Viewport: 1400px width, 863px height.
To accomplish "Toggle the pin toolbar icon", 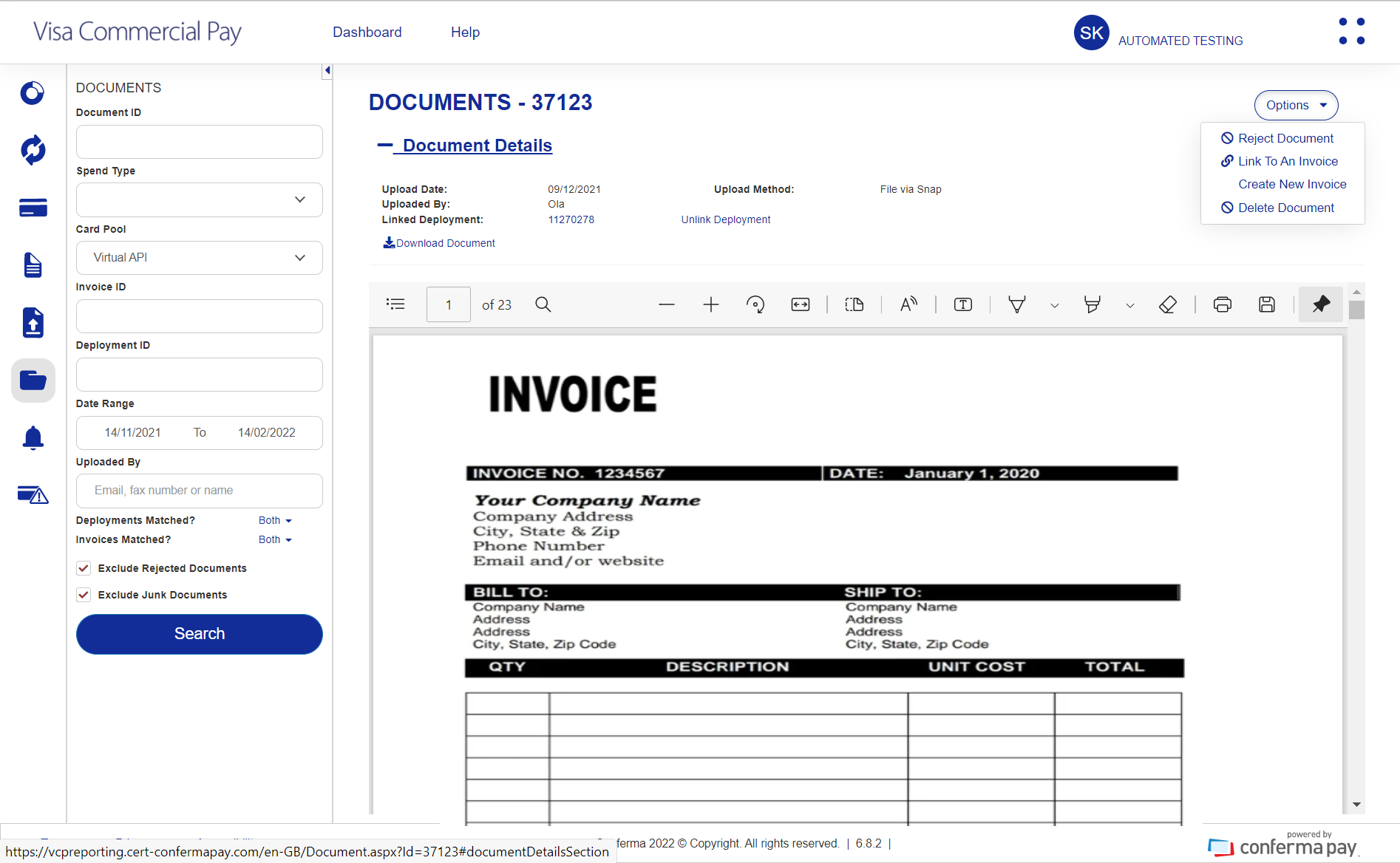I will pyautogui.click(x=1321, y=304).
